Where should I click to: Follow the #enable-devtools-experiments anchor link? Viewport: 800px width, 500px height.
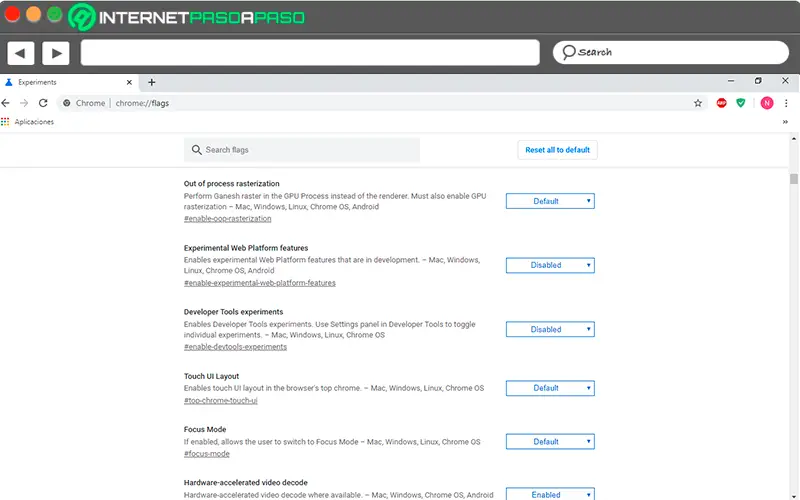(x=235, y=347)
